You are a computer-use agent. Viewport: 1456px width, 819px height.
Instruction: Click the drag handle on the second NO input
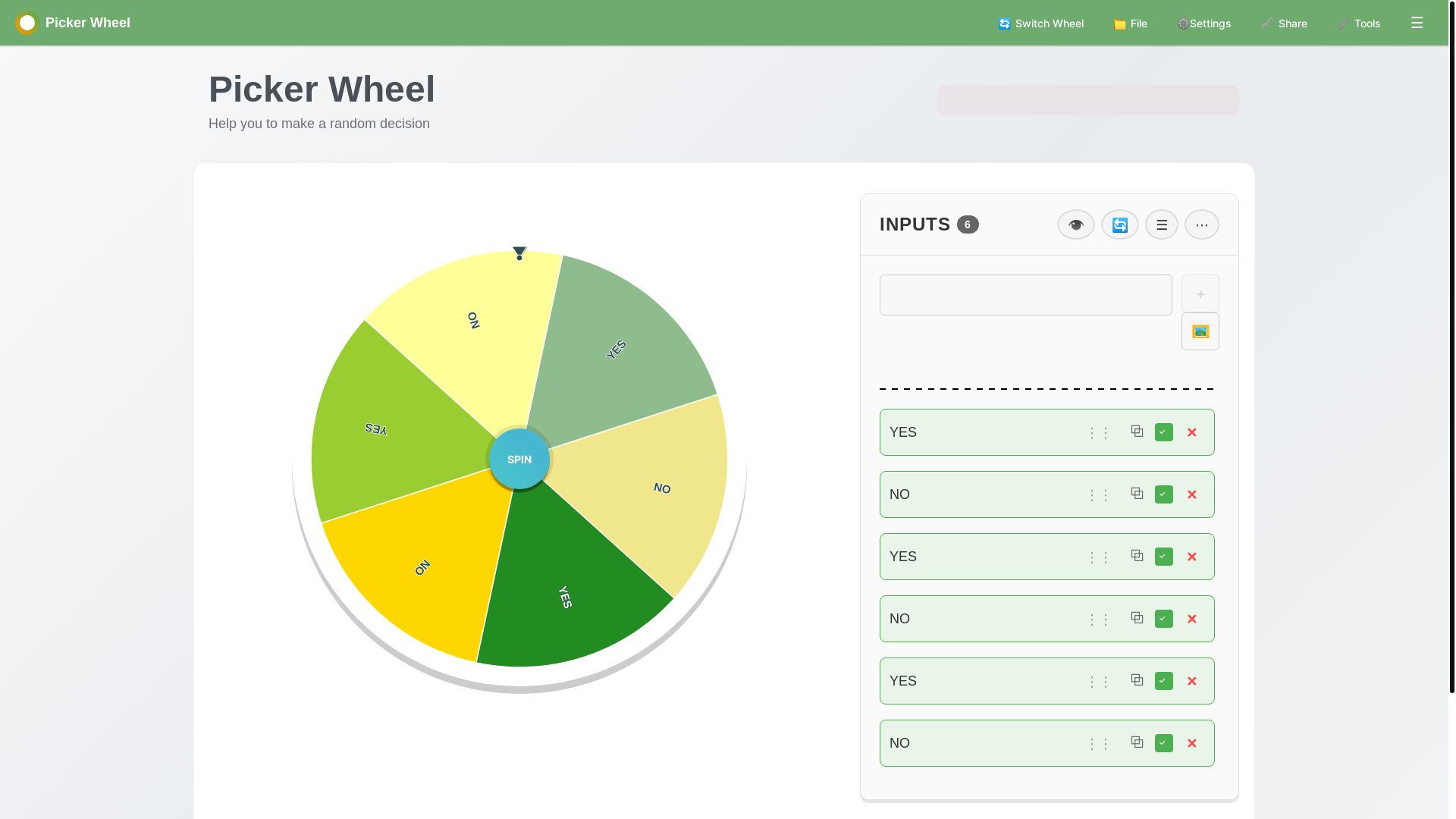pos(1099,620)
